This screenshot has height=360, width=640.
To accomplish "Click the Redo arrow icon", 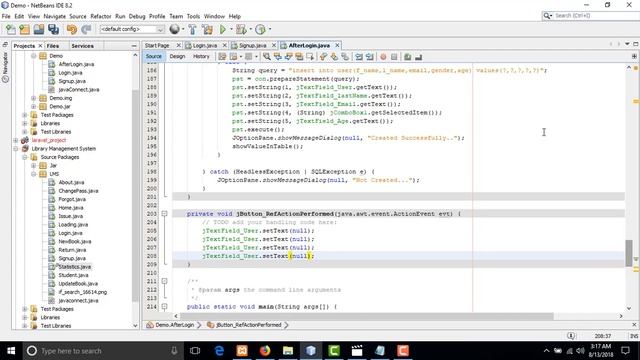I will [86, 29].
